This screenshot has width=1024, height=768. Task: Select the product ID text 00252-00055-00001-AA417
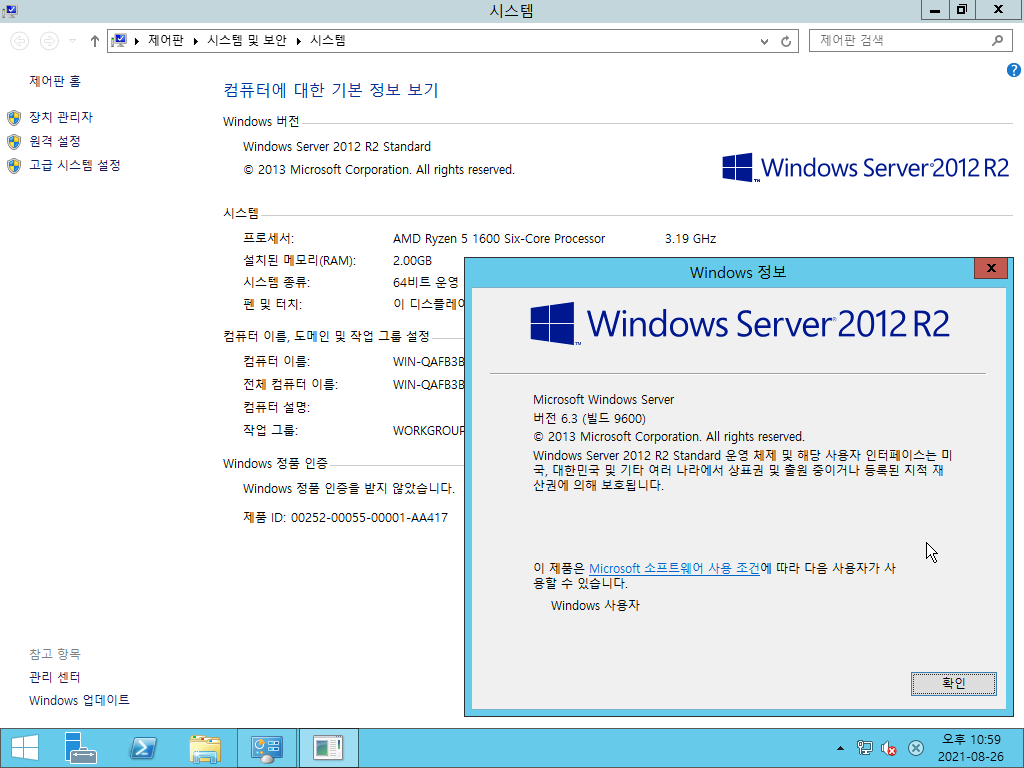(370, 518)
